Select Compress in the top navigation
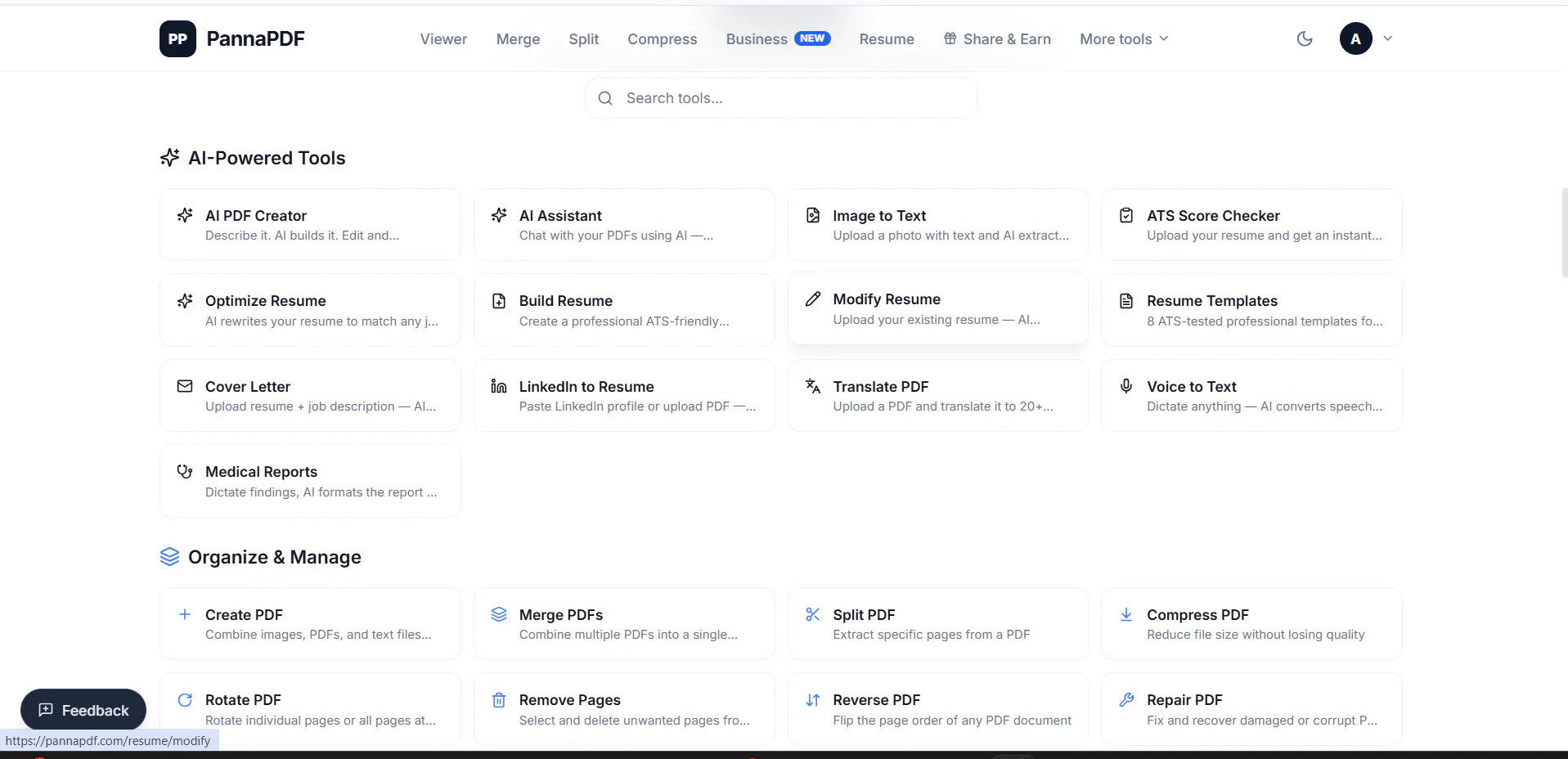1568x759 pixels. pos(662,39)
